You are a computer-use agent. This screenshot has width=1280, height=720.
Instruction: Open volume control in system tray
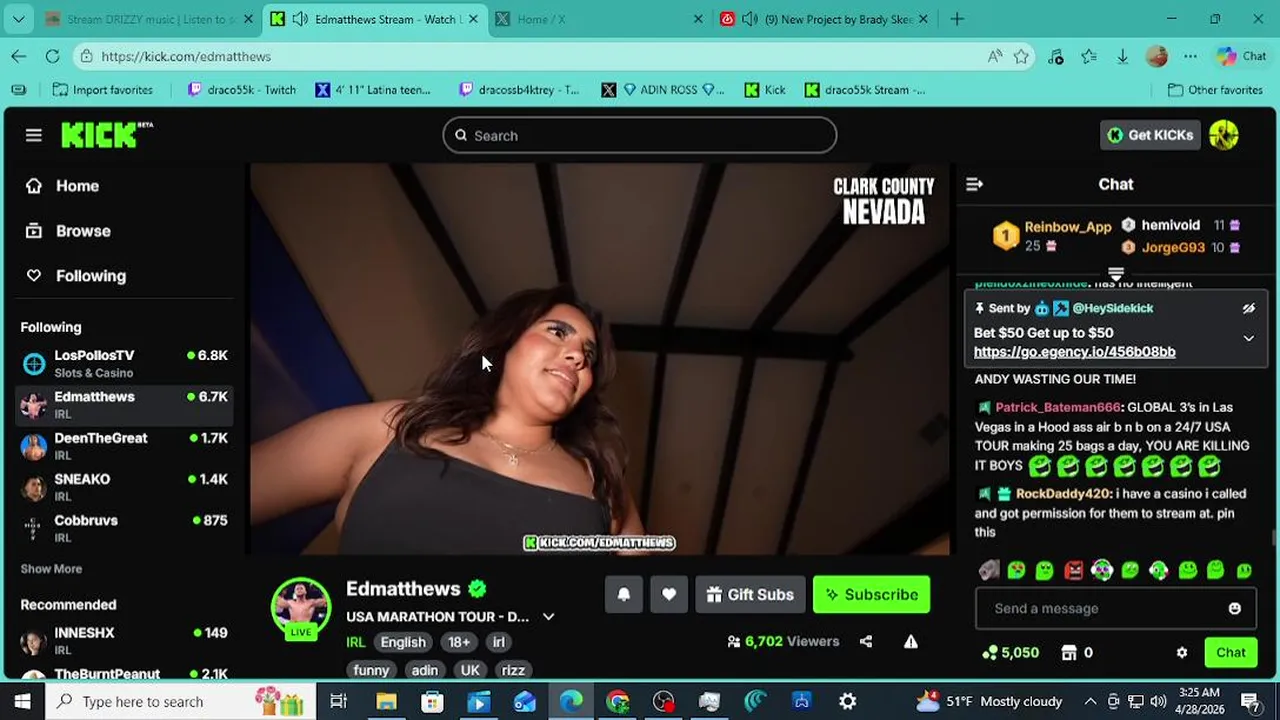(1158, 702)
